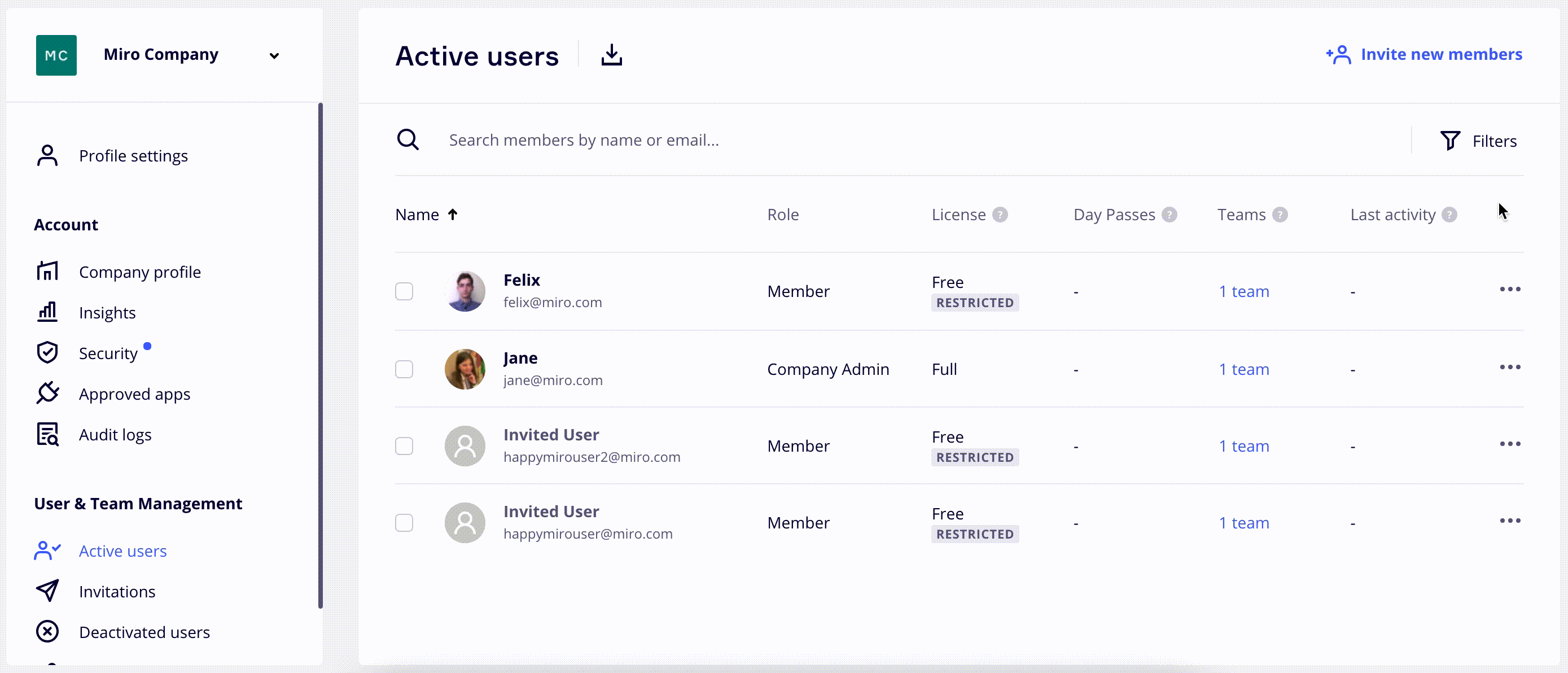
Task: Select Felix's row checkbox
Action: (x=404, y=291)
